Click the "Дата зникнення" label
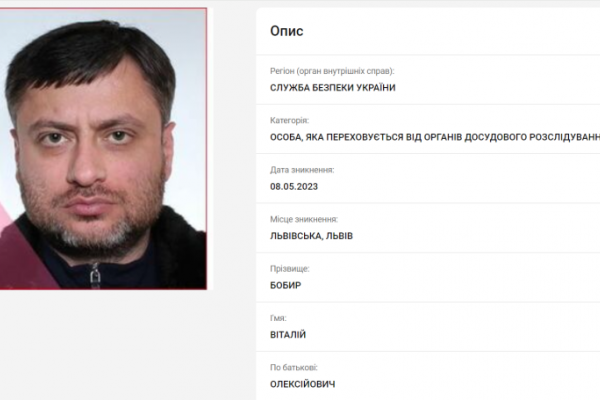Viewport: 600px width, 400px height. pyautogui.click(x=302, y=170)
